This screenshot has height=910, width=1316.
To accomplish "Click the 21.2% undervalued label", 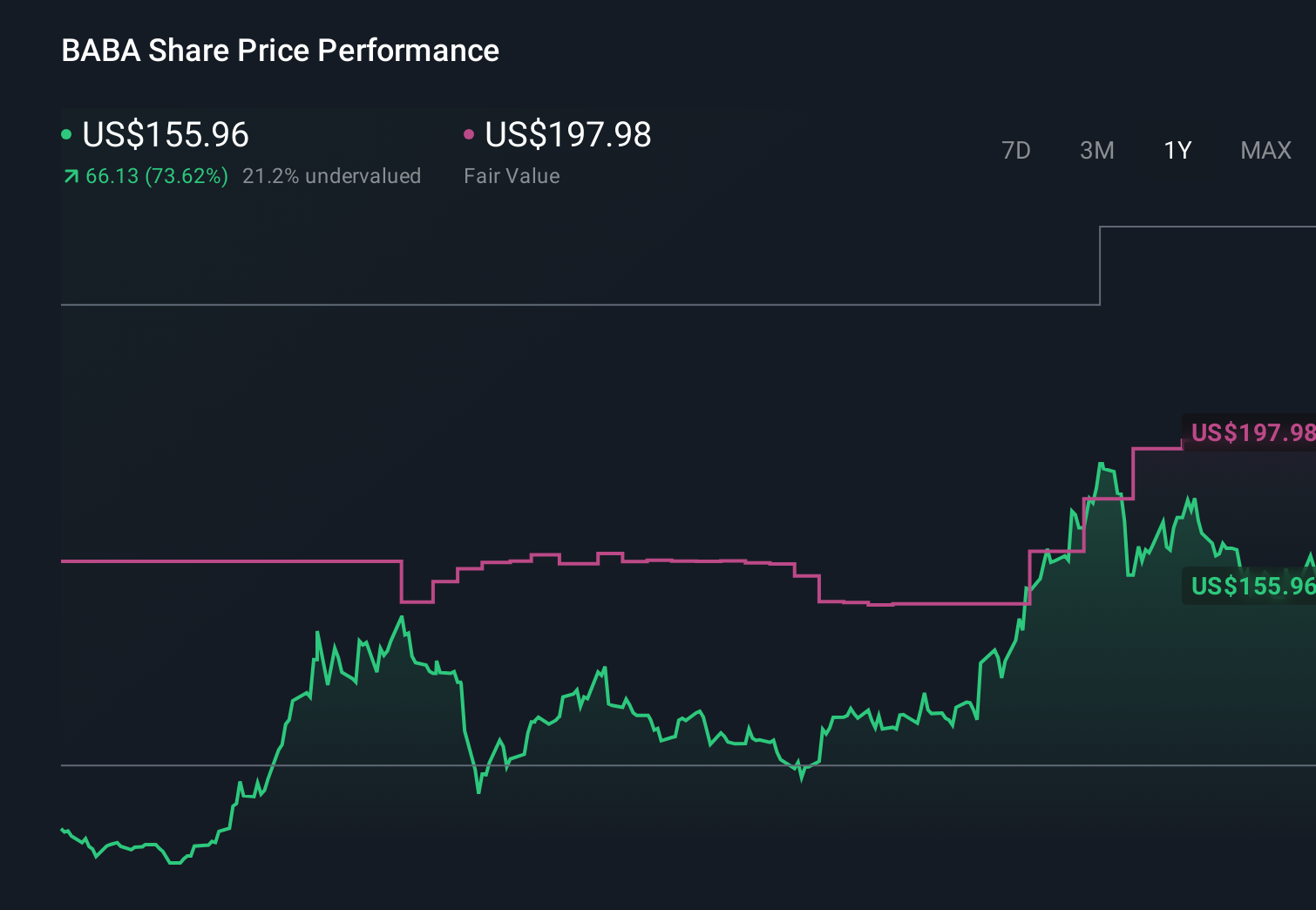I will [x=333, y=175].
